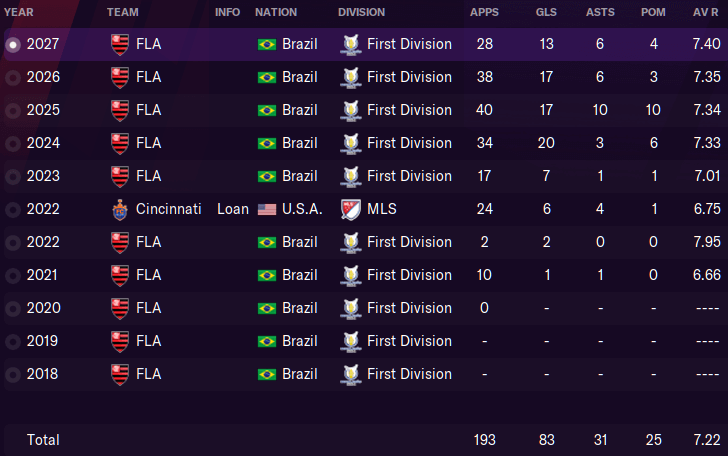Click First Division trophy icon in 2021 row

tap(351, 276)
